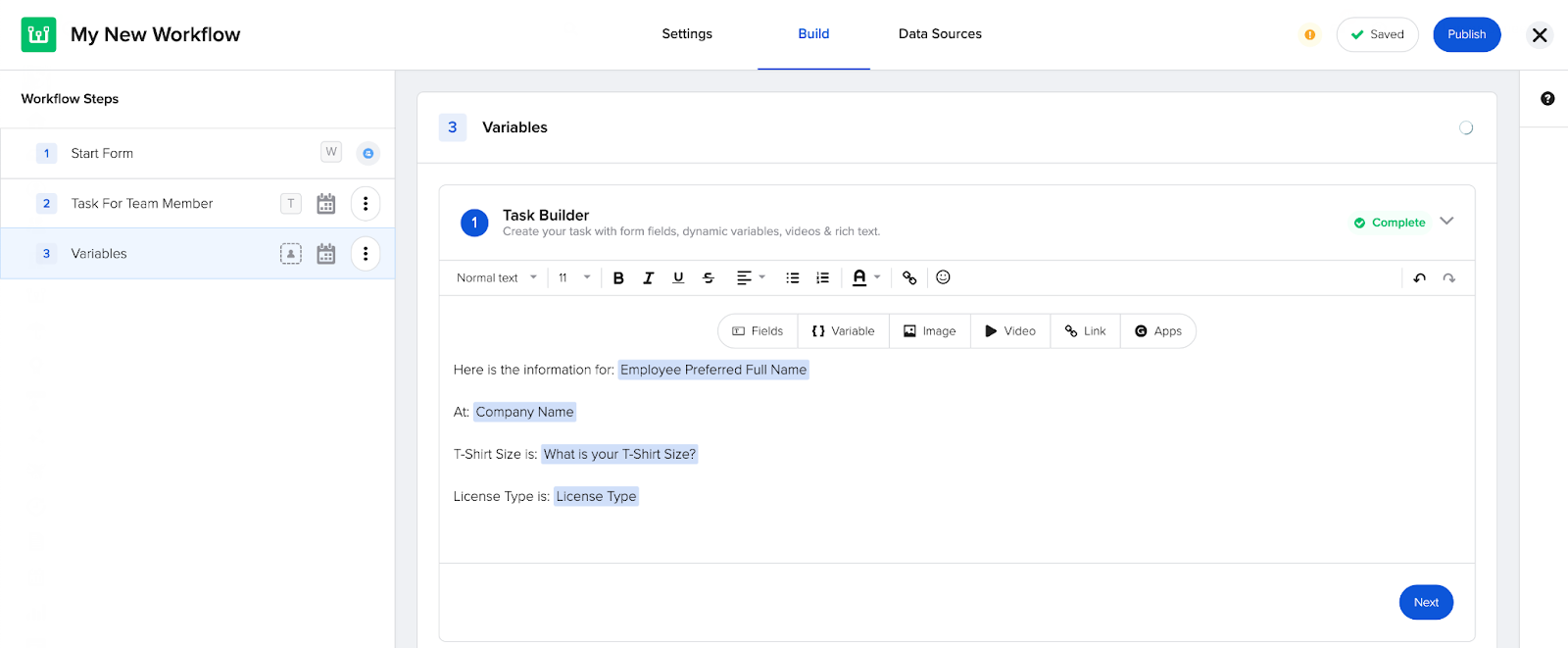The image size is (1568, 648).
Task: Switch to the Settings tab
Action: (687, 34)
